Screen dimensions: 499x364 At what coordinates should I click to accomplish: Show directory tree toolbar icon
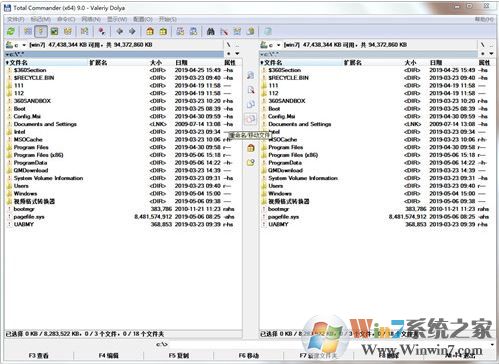tap(68, 31)
